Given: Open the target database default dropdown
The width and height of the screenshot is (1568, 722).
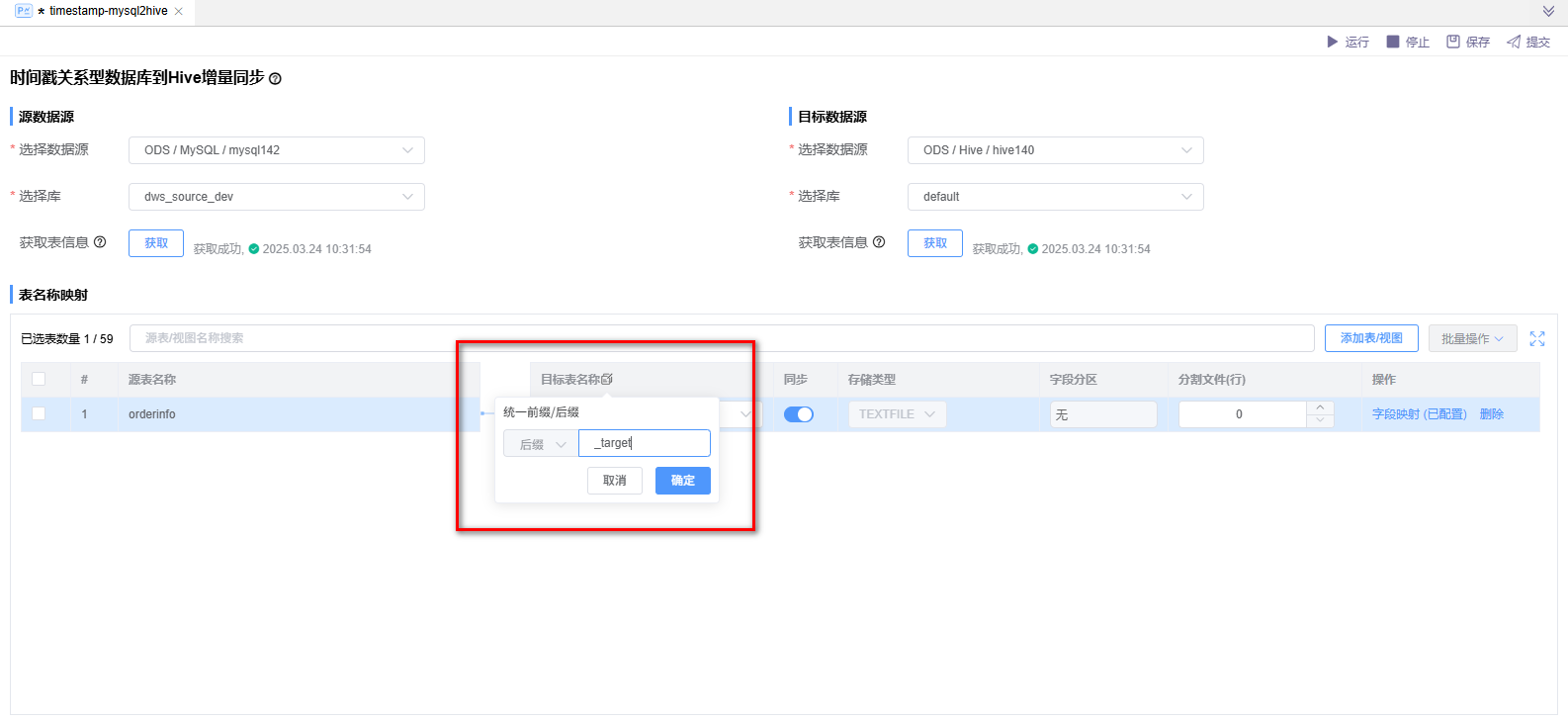Looking at the screenshot, I should [1055, 197].
